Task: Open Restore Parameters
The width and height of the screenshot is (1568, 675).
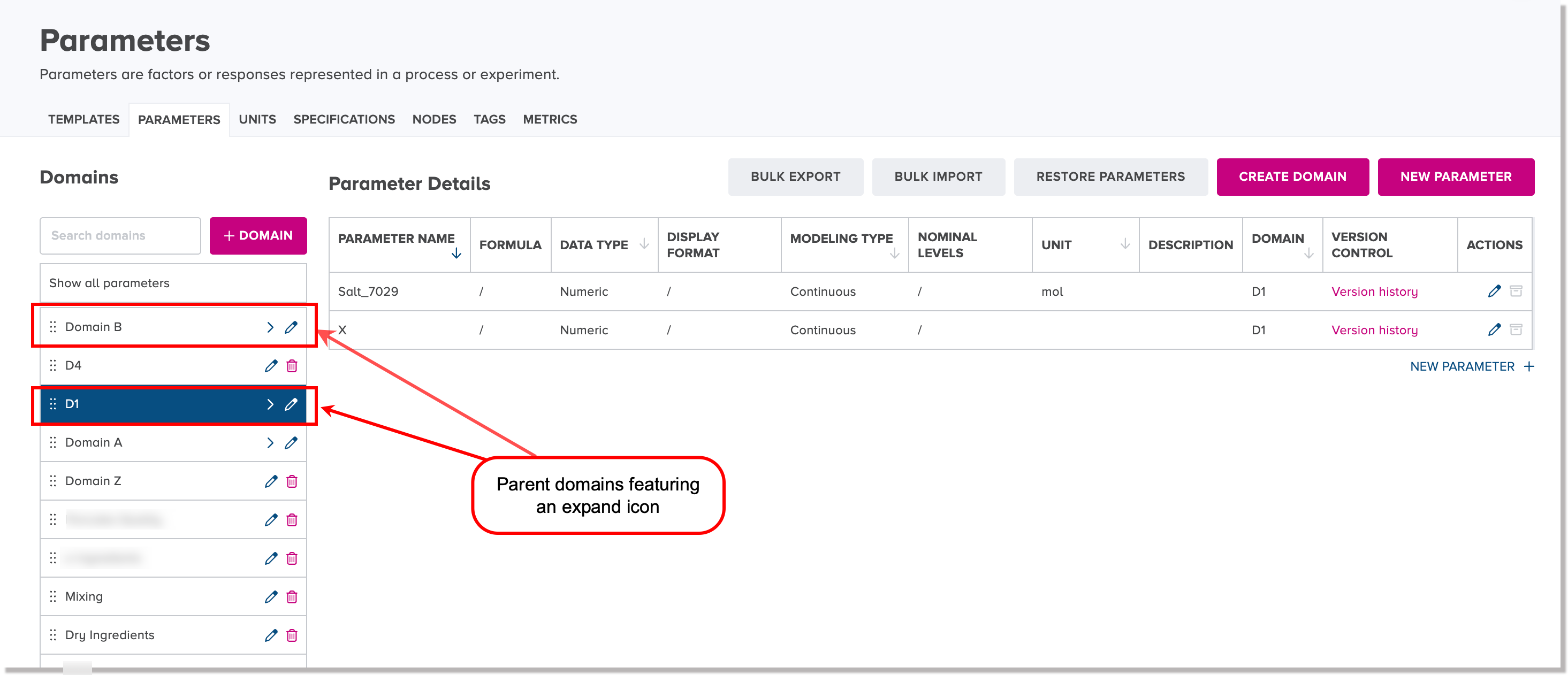Action: click(1110, 177)
